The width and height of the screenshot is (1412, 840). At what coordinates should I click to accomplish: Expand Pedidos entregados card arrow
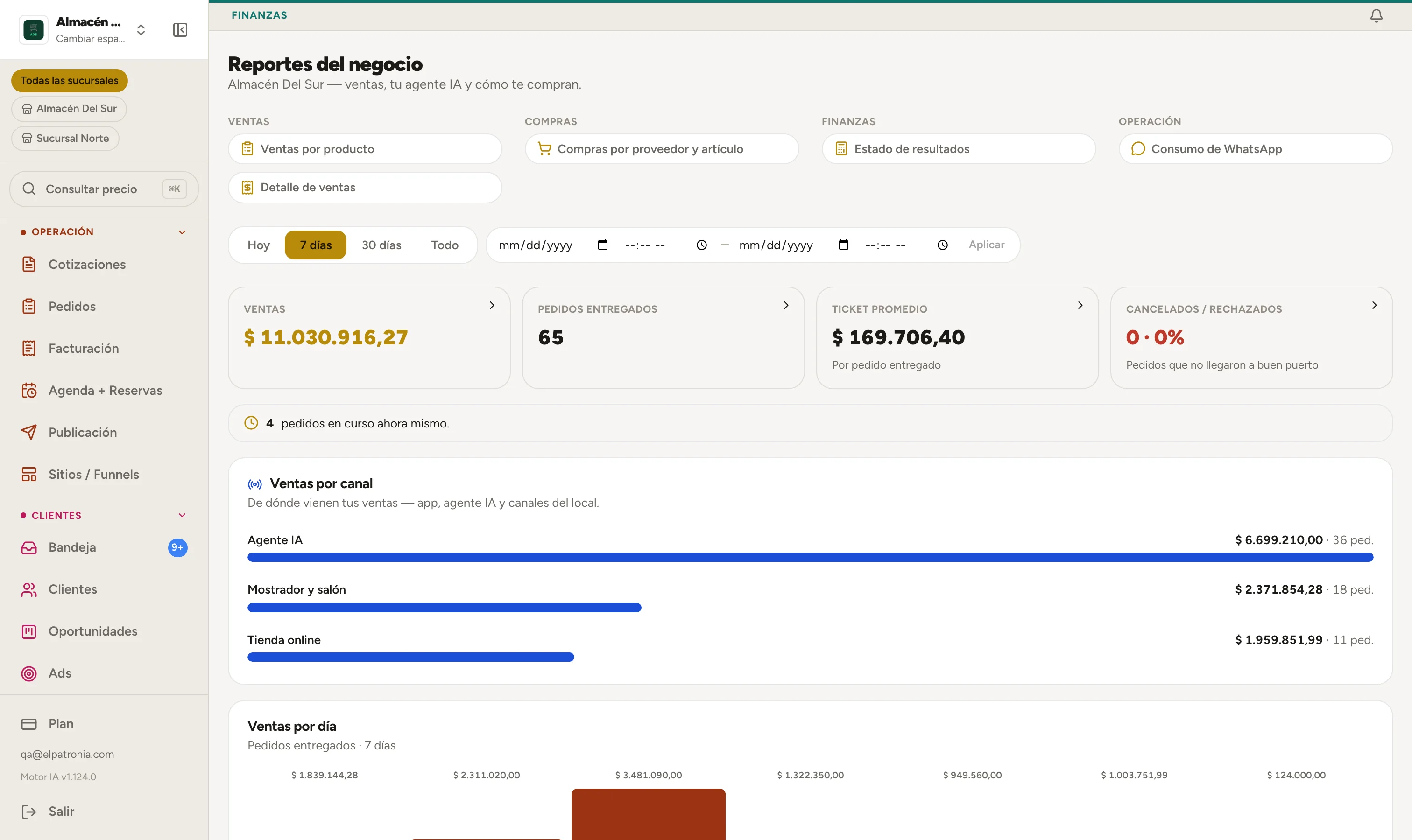786,305
